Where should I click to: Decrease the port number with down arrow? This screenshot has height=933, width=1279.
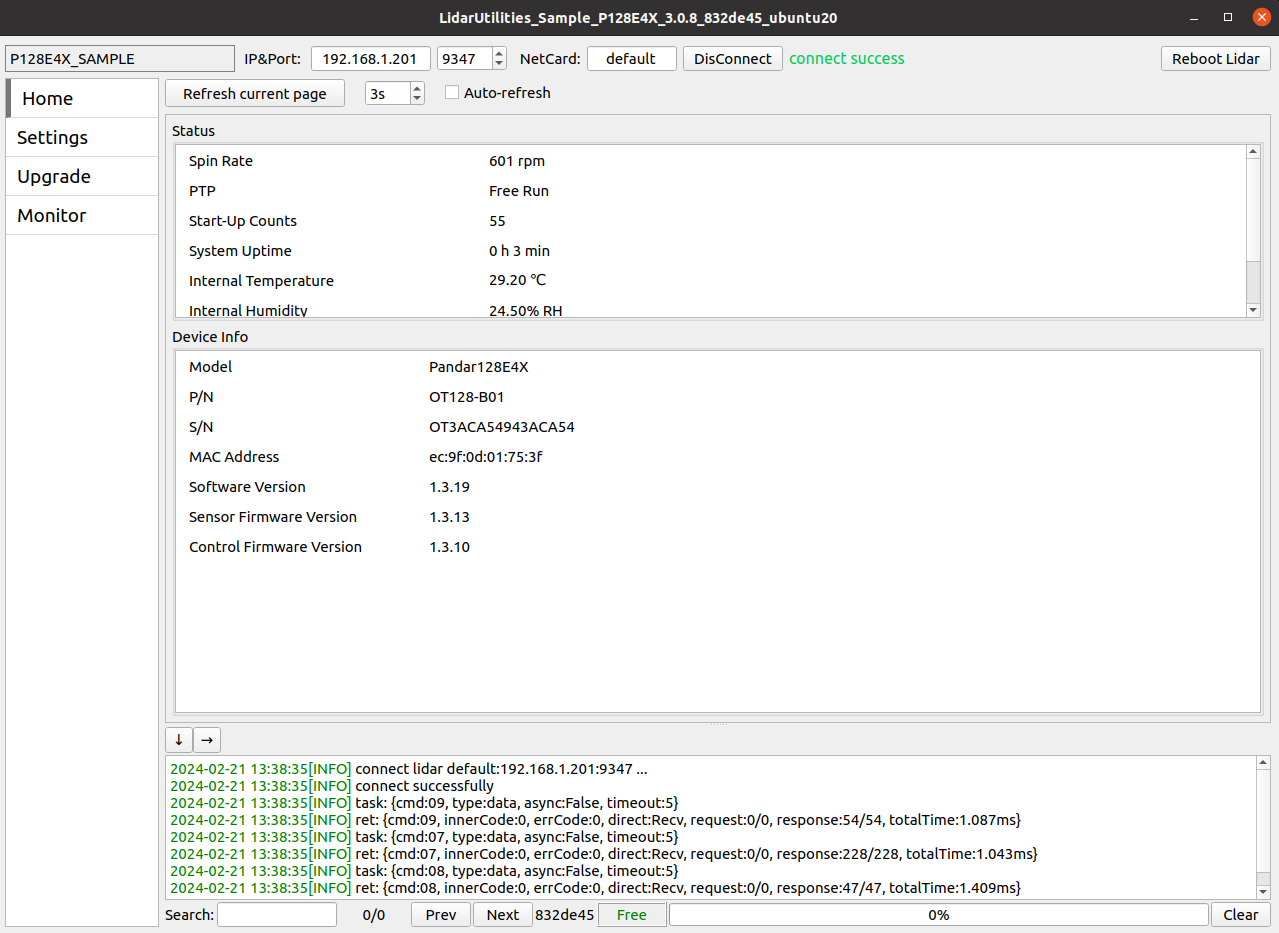tap(500, 64)
